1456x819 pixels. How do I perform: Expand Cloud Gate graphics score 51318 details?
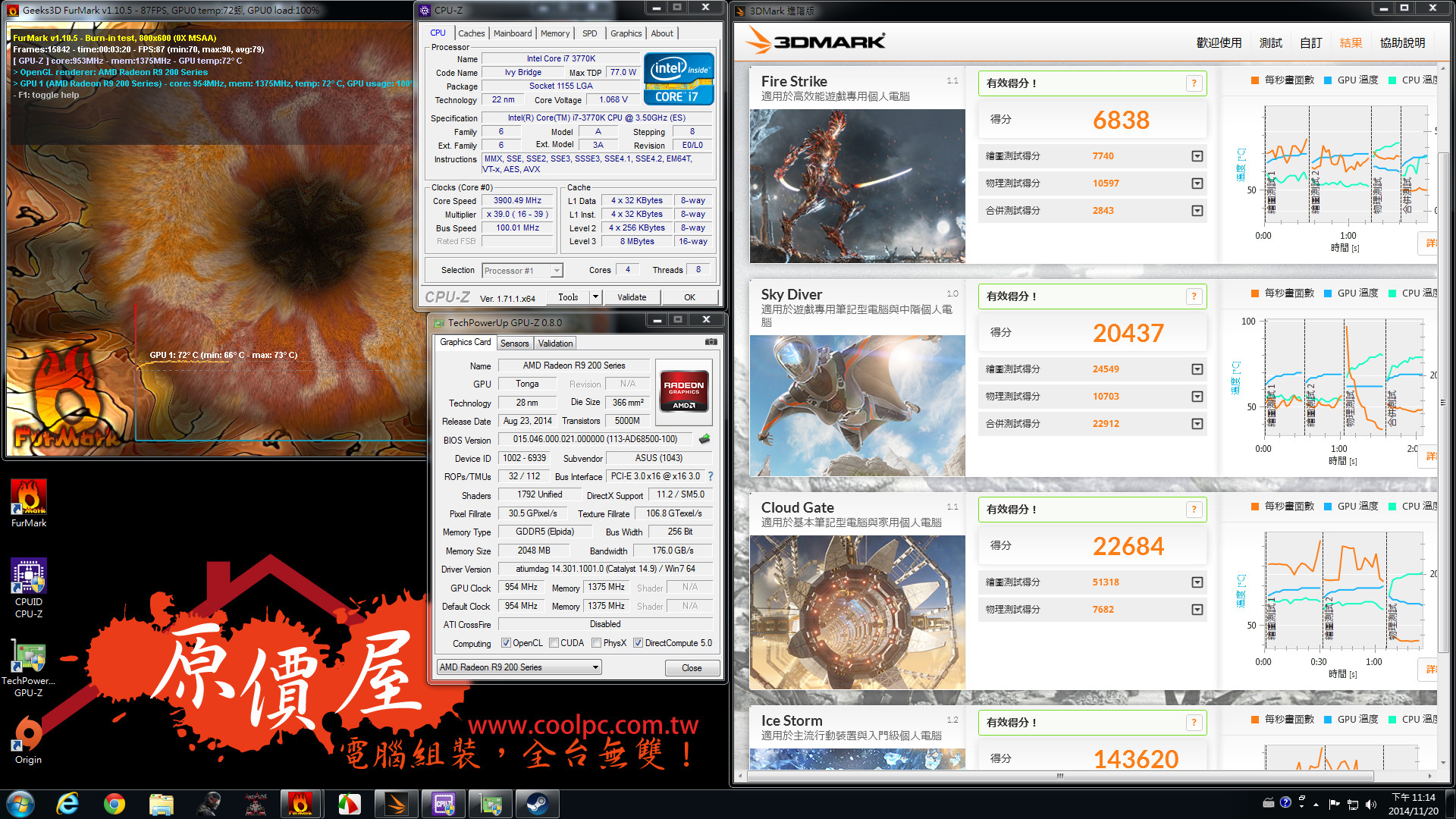[x=1197, y=582]
